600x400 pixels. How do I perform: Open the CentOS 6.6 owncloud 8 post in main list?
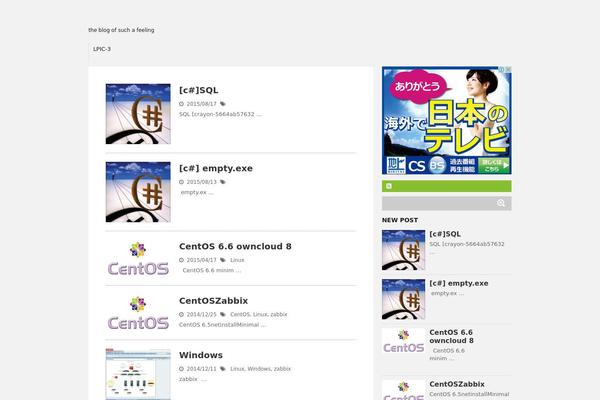click(235, 247)
